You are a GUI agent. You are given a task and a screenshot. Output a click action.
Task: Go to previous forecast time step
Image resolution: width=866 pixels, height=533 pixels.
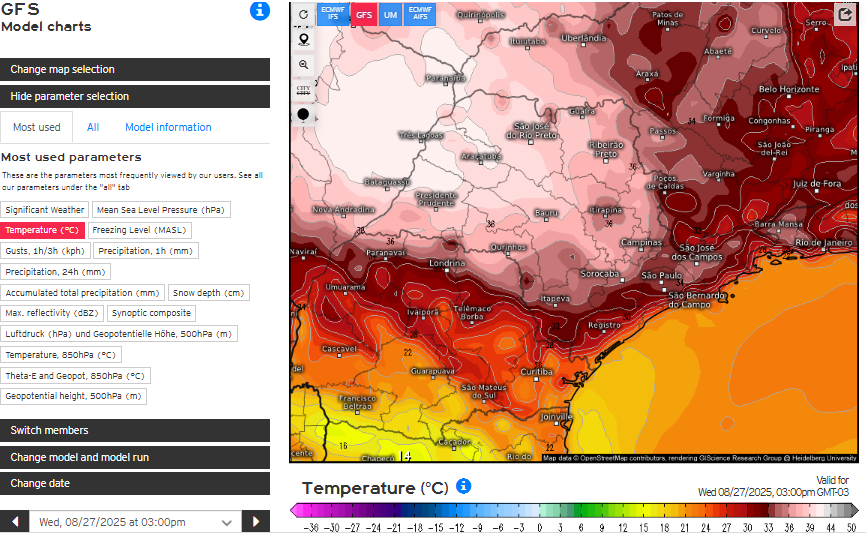15,522
